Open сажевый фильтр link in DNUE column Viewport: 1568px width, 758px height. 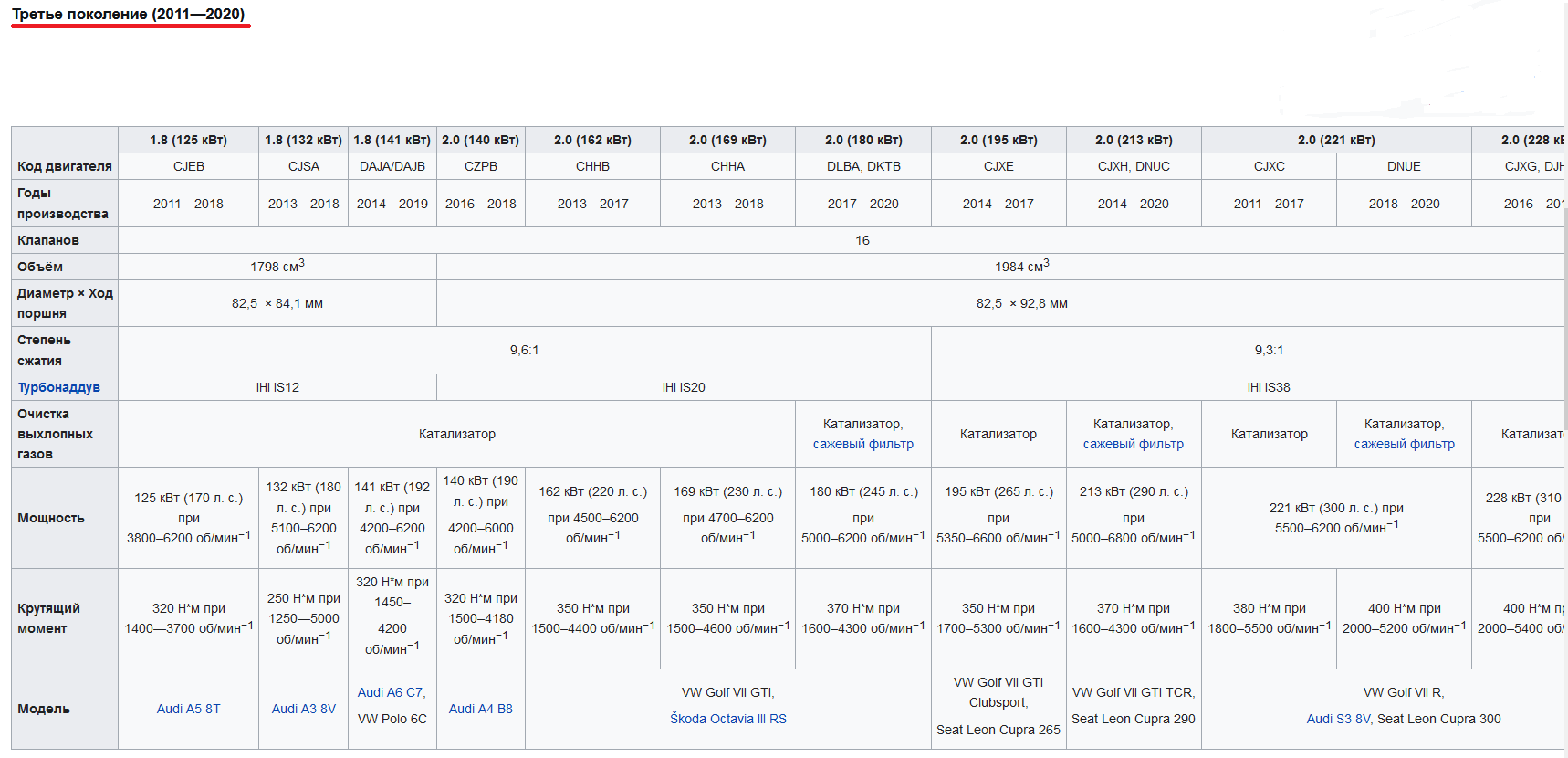click(1404, 444)
